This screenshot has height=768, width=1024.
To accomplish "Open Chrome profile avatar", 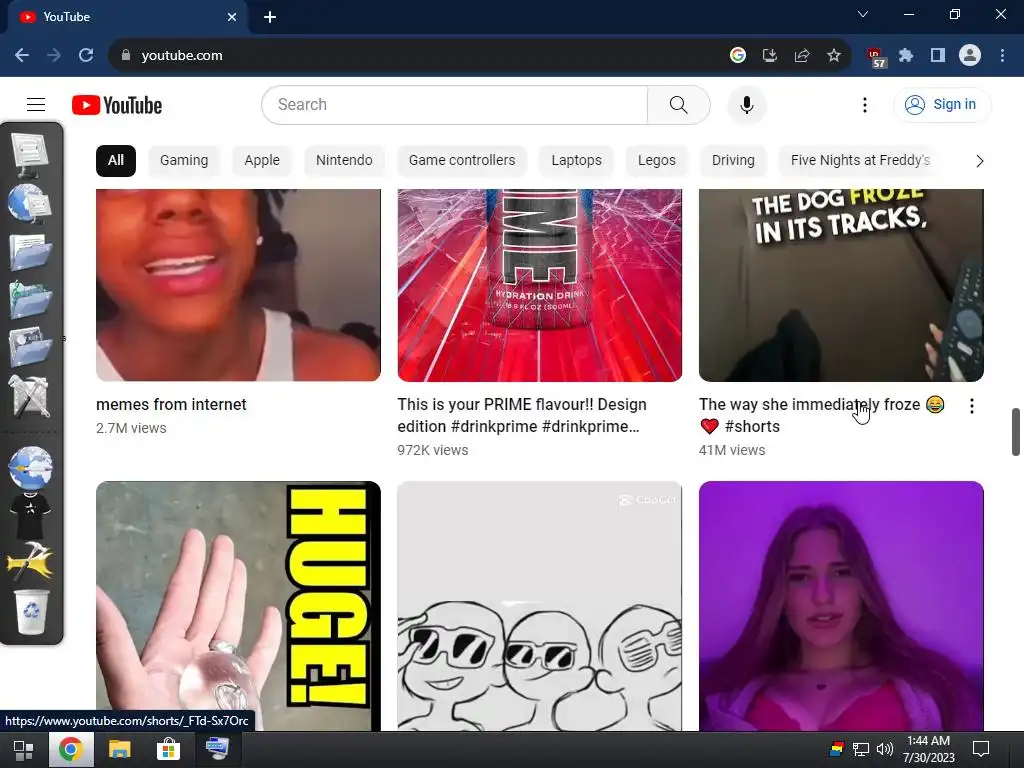I will pyautogui.click(x=970, y=56).
